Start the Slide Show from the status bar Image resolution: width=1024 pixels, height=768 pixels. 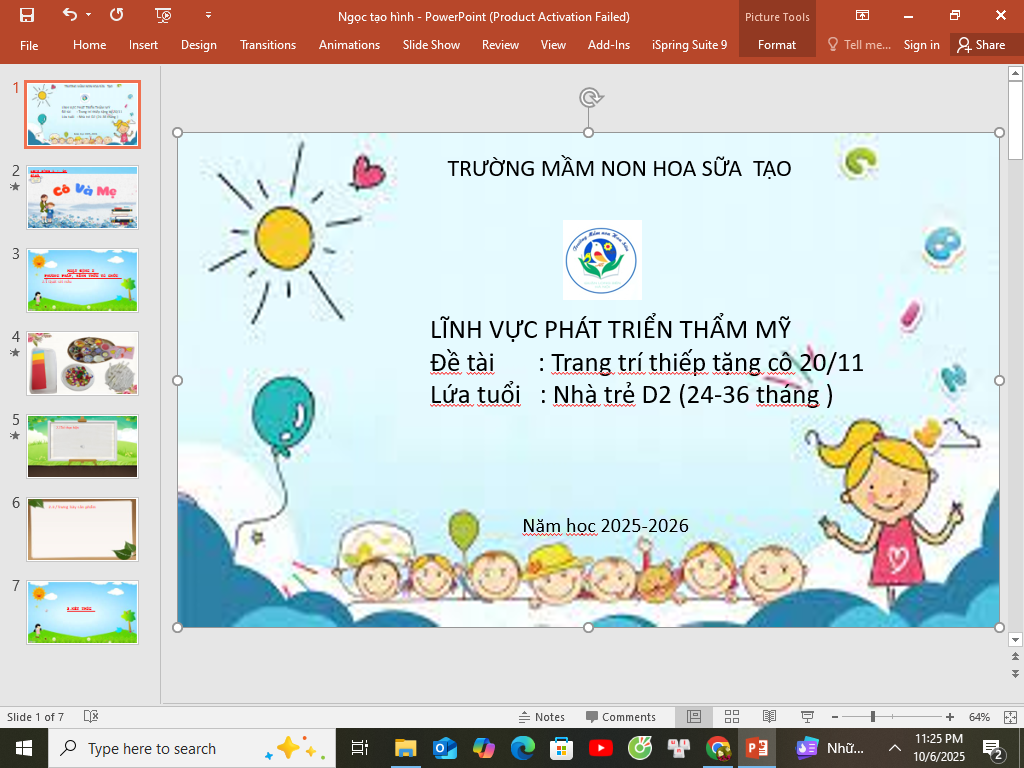[807, 717]
